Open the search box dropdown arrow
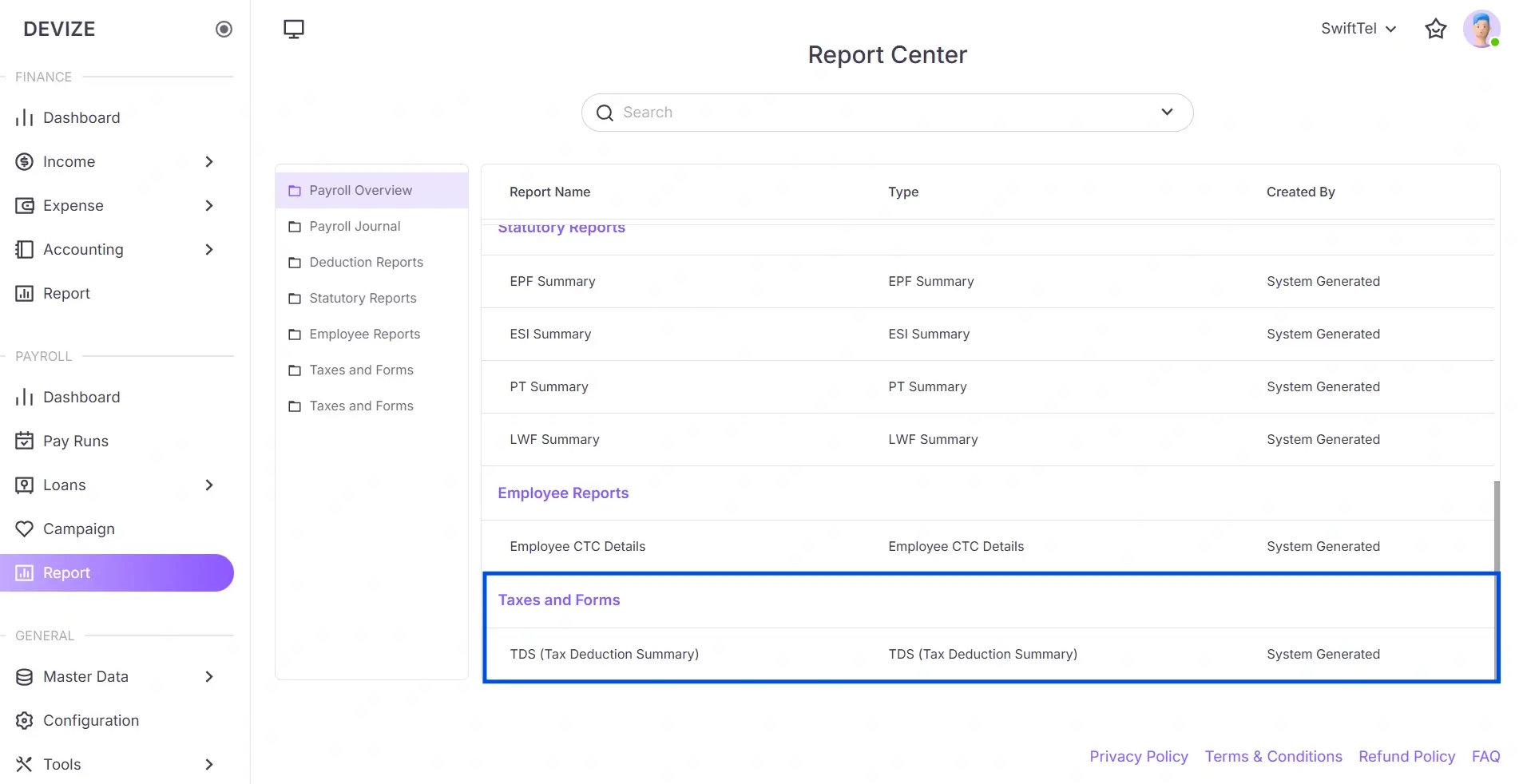Screen dimensions: 1519x784 1167,113
